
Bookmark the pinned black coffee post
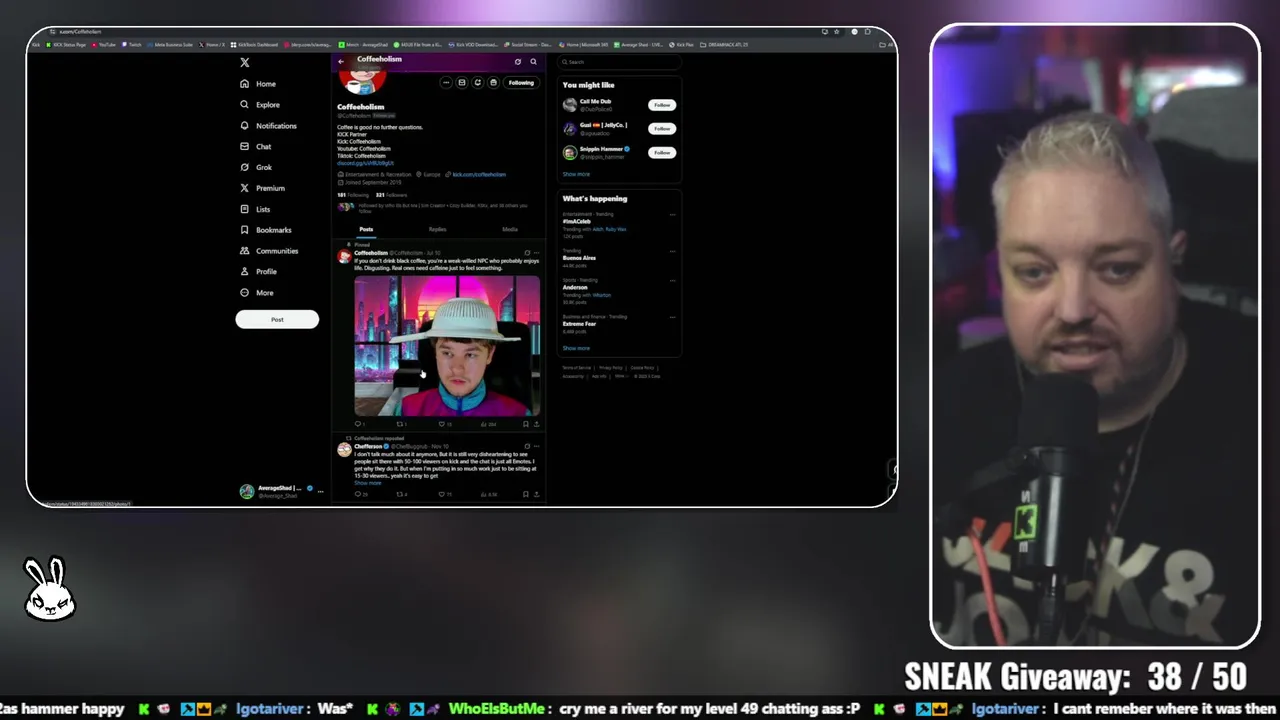[526, 424]
